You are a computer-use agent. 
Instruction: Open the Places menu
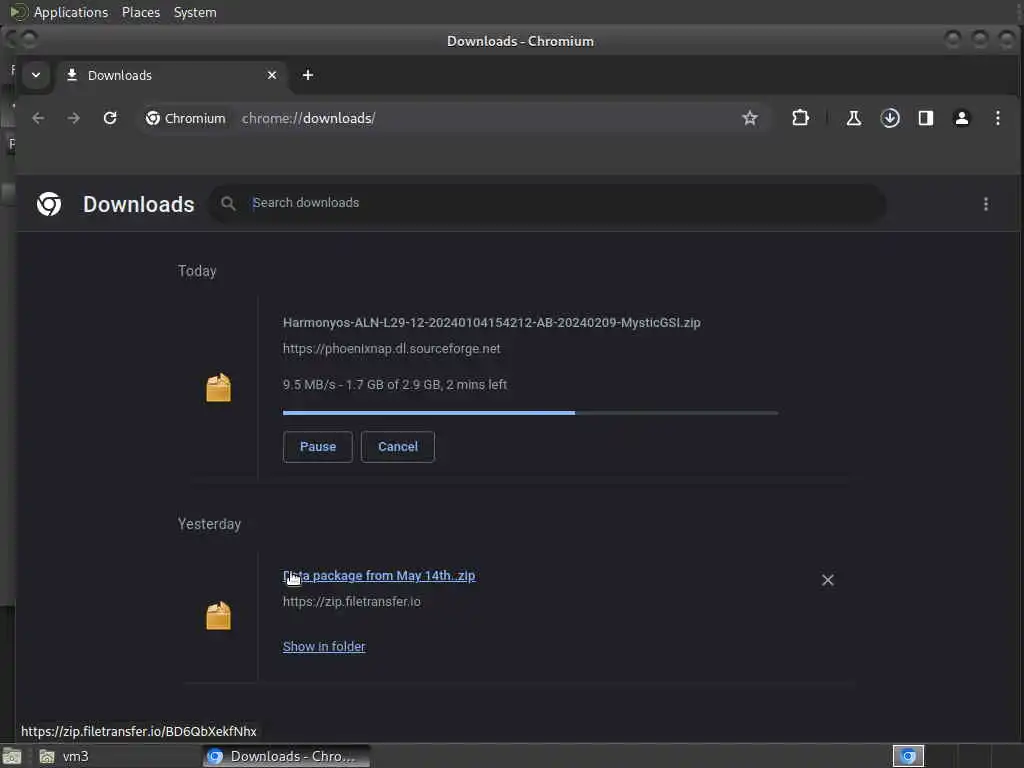coord(141,12)
